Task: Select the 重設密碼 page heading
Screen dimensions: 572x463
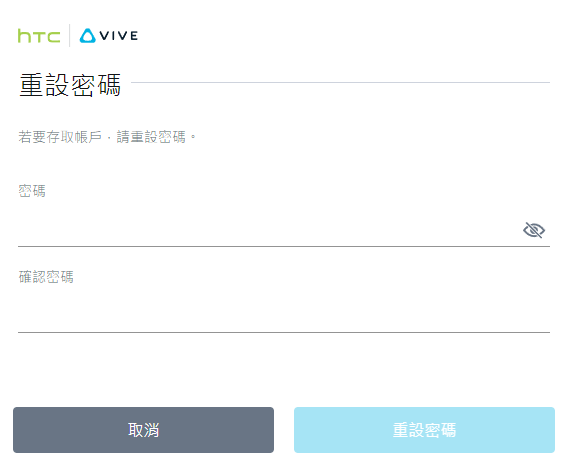Action: pos(70,85)
